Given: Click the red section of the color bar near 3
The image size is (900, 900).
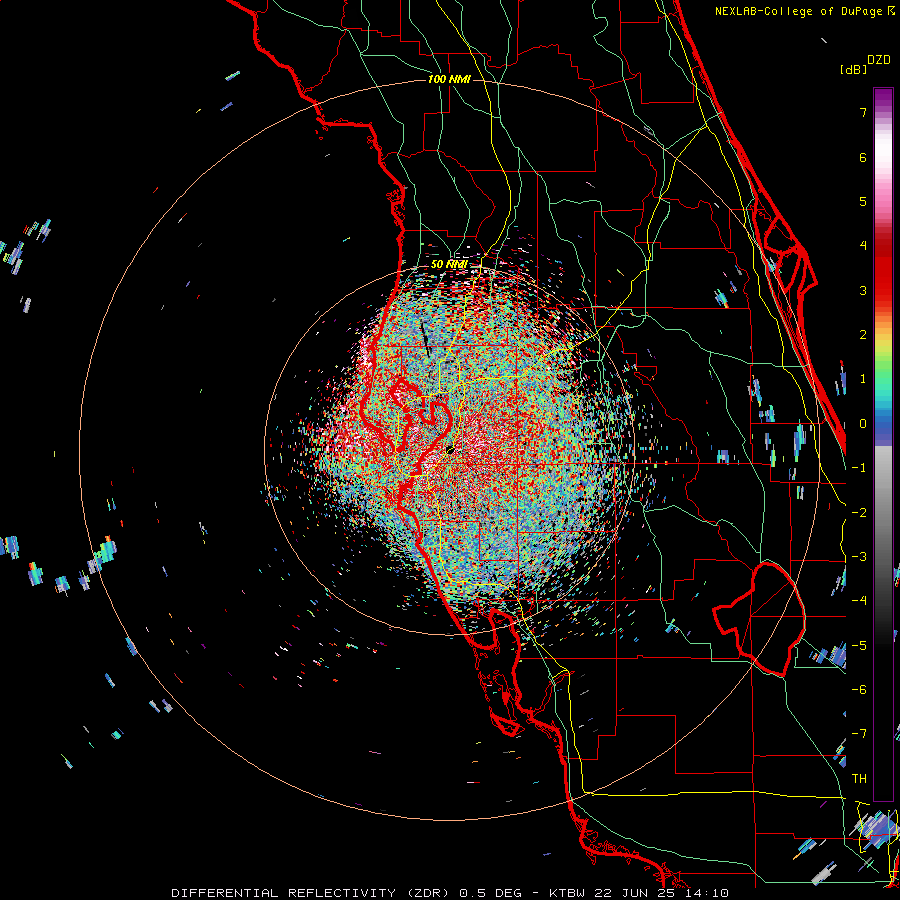Looking at the screenshot, I should 883,290.
